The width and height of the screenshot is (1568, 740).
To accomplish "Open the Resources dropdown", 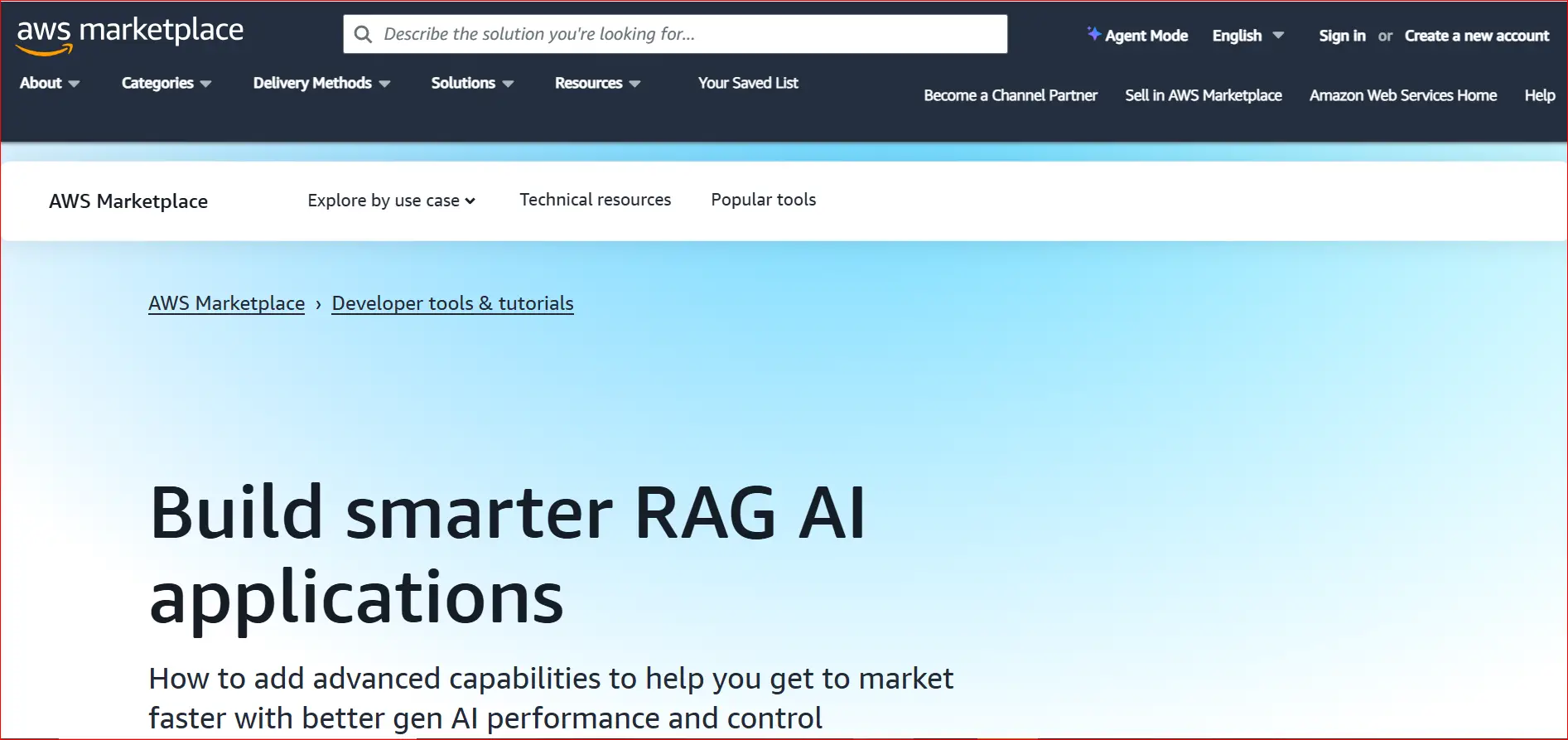I will pyautogui.click(x=597, y=83).
